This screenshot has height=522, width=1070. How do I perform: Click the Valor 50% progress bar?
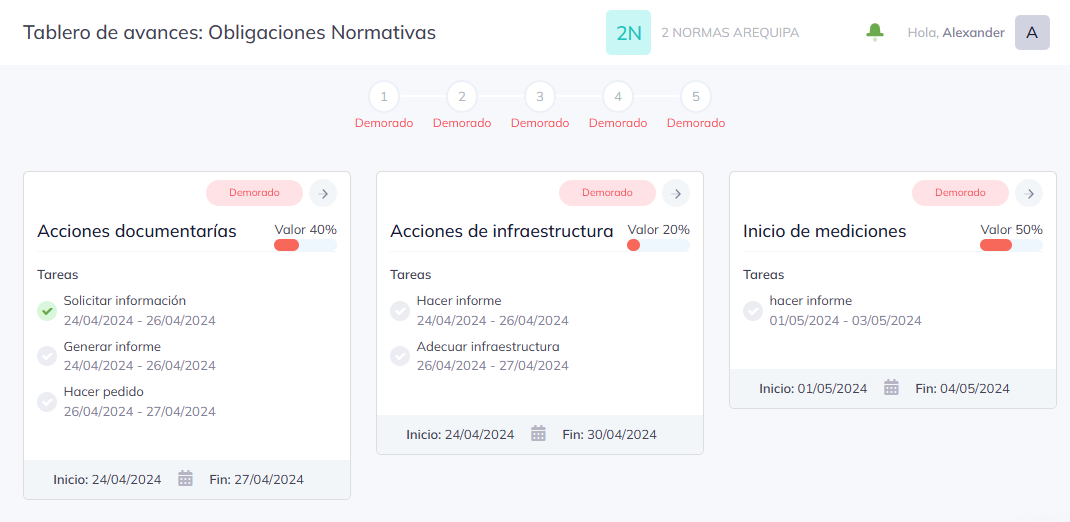pos(1011,246)
